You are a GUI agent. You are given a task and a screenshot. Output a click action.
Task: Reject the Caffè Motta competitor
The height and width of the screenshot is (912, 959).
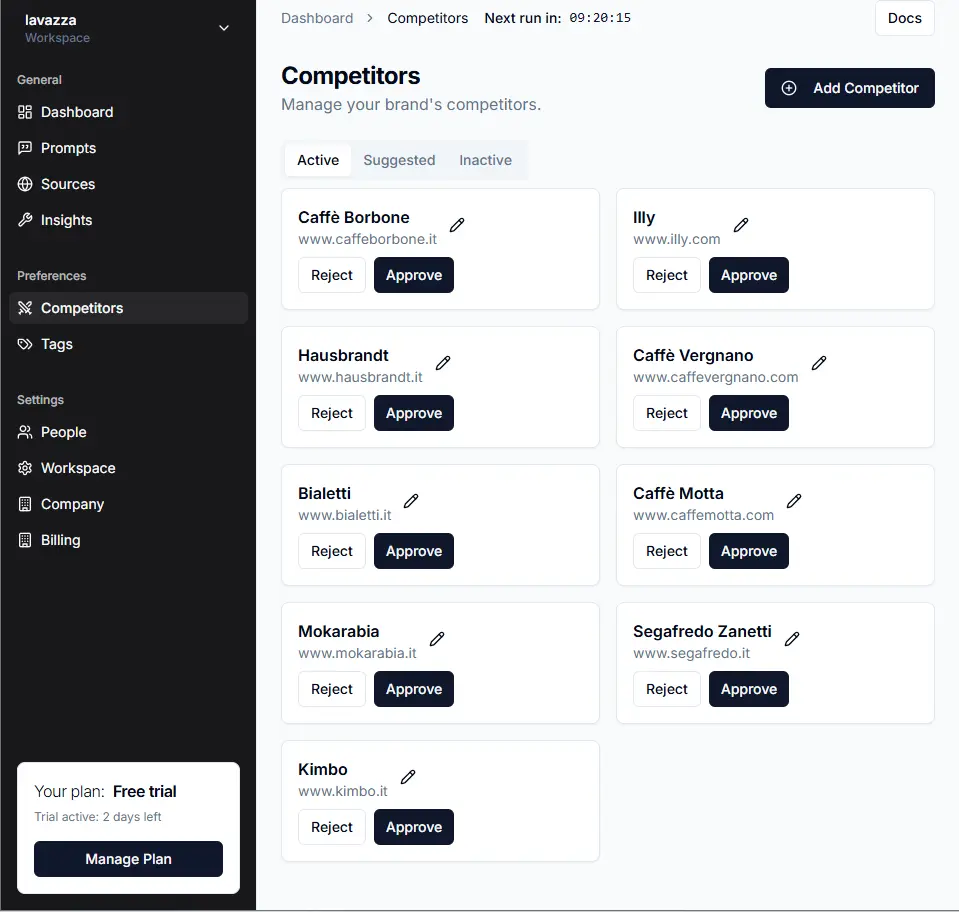(667, 551)
